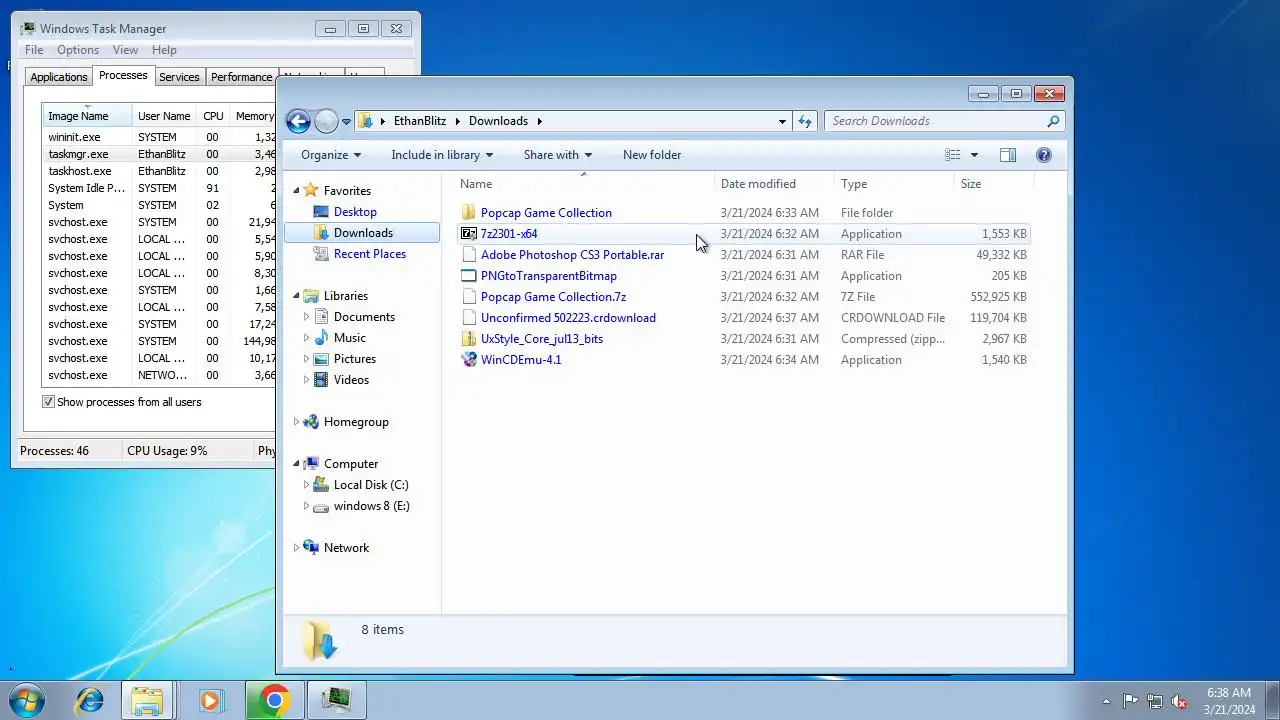
Task: Open the address bar history dropdown arrow
Action: click(x=782, y=121)
